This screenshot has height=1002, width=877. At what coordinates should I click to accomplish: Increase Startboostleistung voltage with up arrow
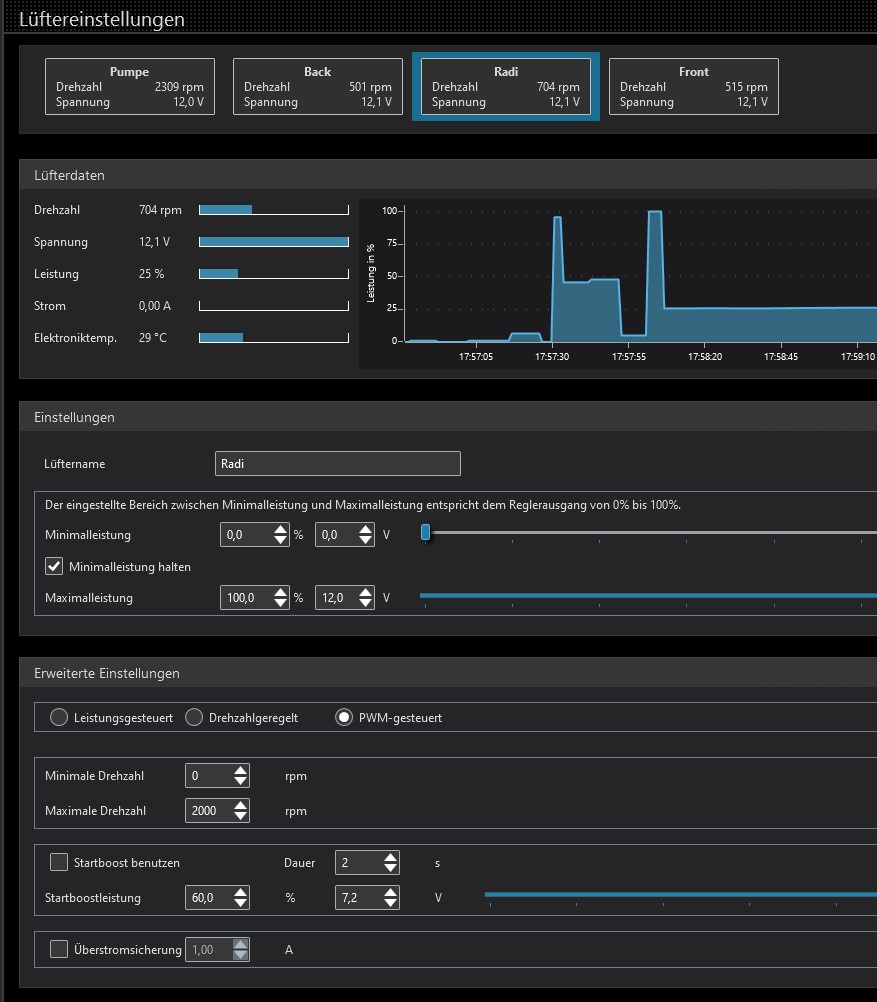coord(390,892)
